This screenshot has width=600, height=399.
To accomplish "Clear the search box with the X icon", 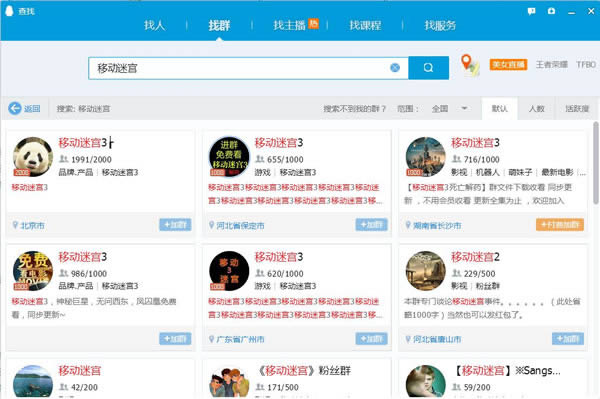I will point(395,68).
